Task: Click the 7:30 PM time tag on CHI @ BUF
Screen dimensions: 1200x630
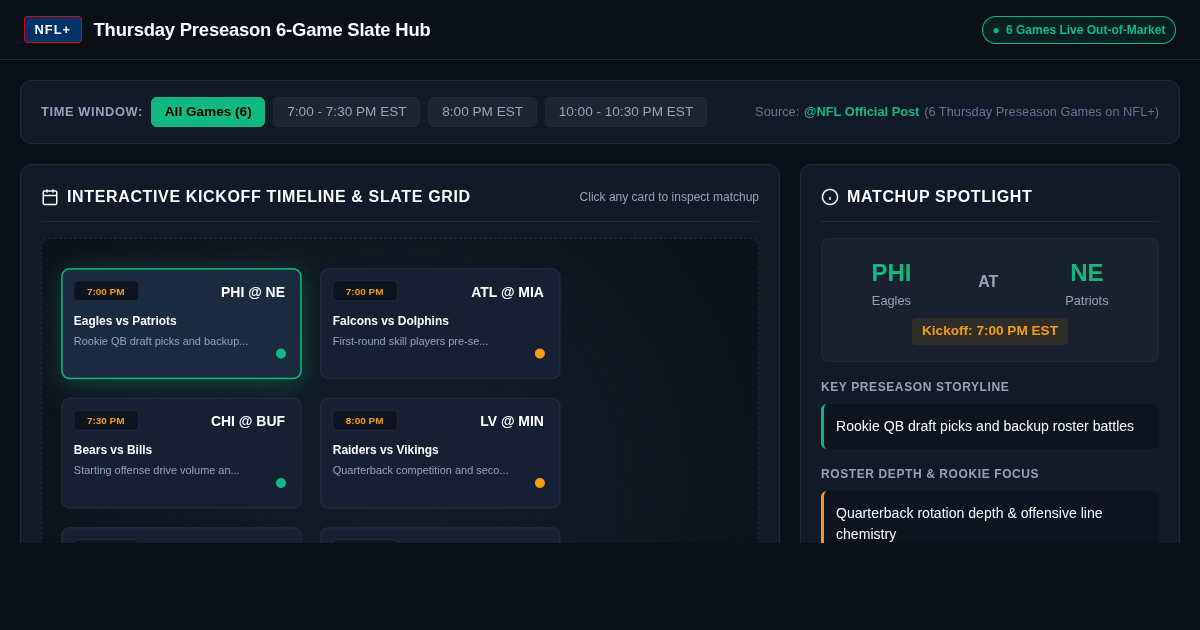Action: pos(106,421)
